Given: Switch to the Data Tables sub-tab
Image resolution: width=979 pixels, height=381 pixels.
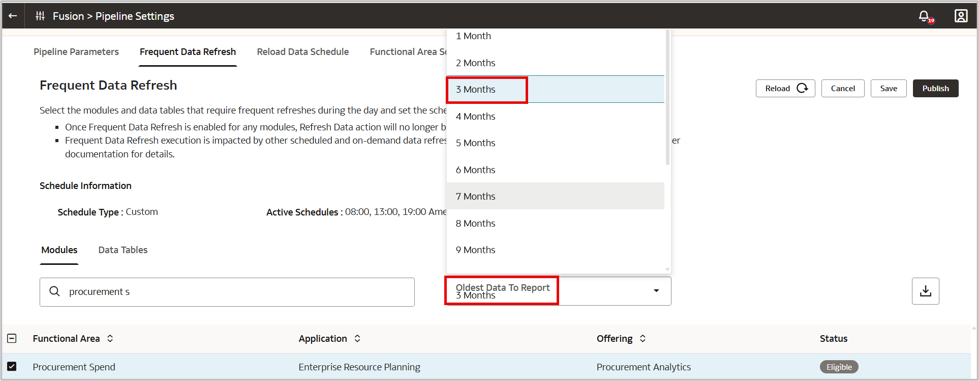Looking at the screenshot, I should tap(123, 250).
